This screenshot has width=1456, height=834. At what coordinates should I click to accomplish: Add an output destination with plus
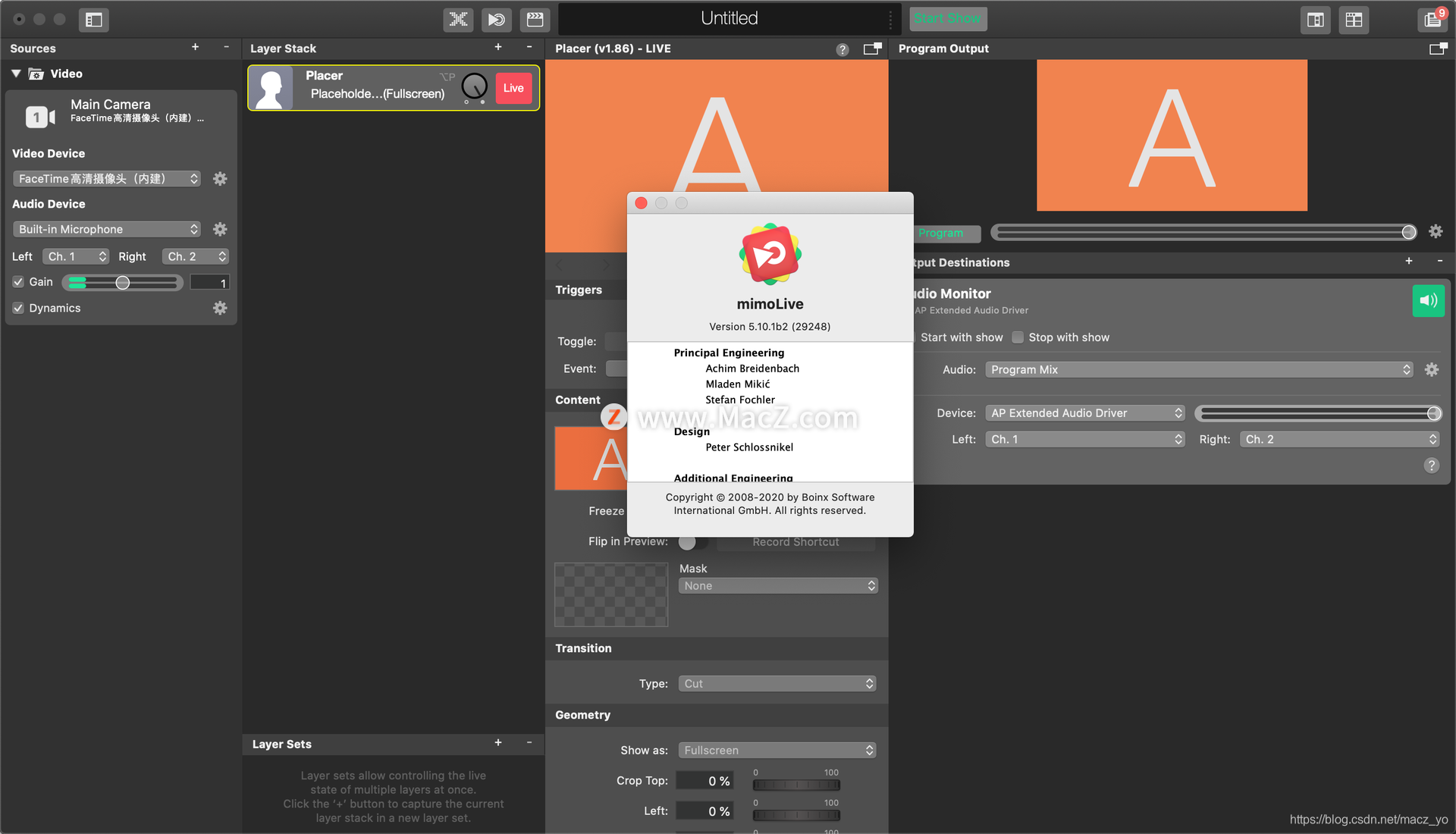click(1409, 261)
